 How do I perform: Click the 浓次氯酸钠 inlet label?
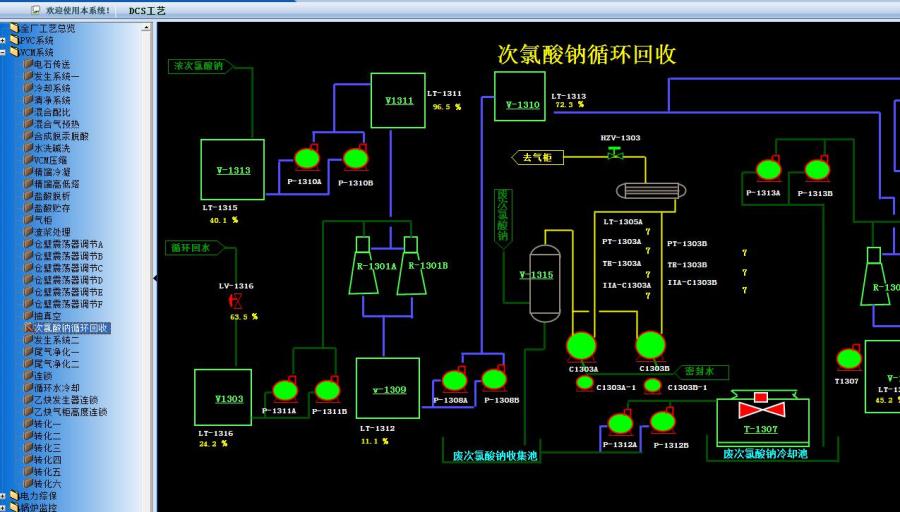click(200, 66)
